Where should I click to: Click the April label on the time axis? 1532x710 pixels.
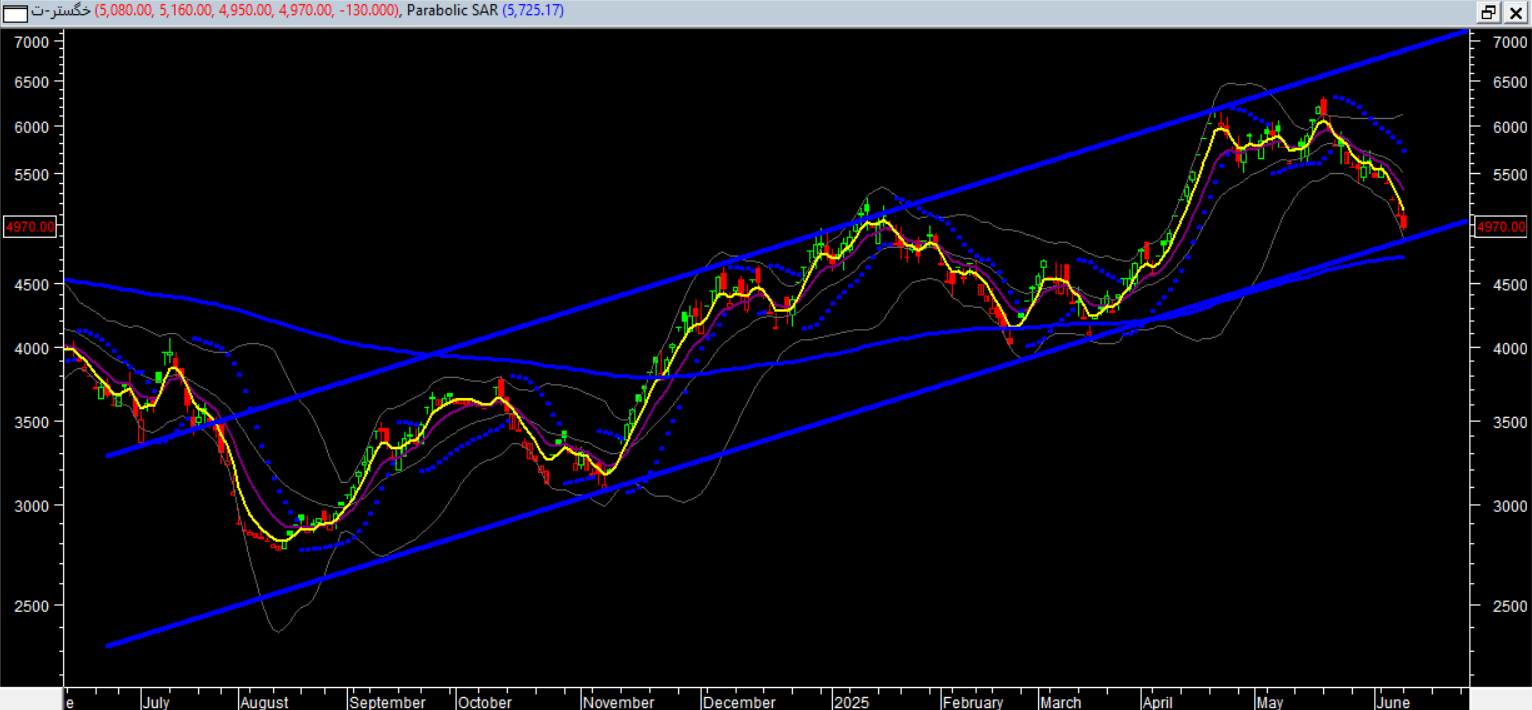click(x=1158, y=702)
